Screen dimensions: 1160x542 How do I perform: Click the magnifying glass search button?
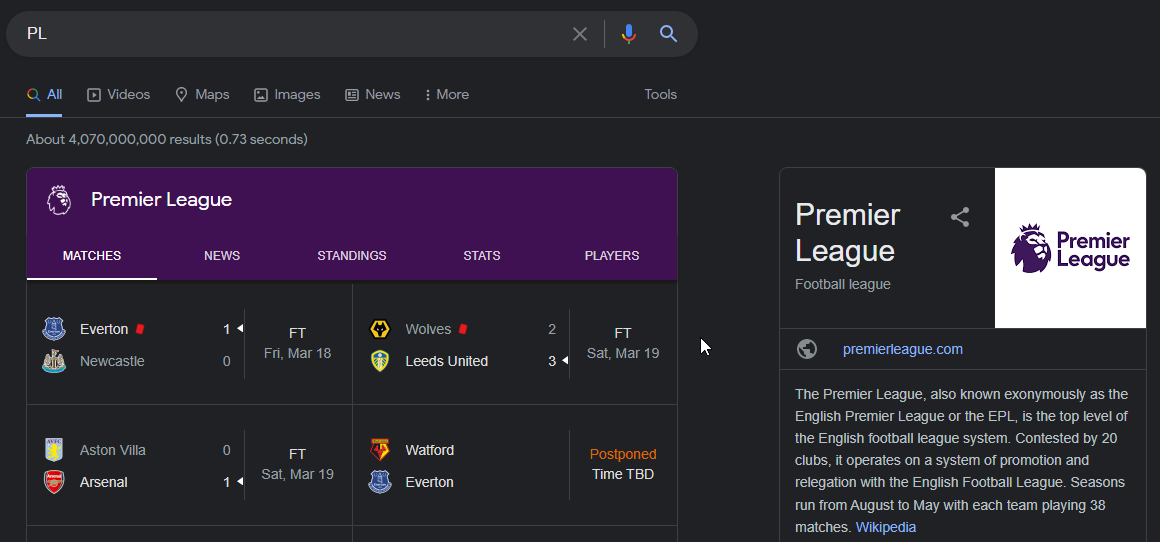pos(669,34)
